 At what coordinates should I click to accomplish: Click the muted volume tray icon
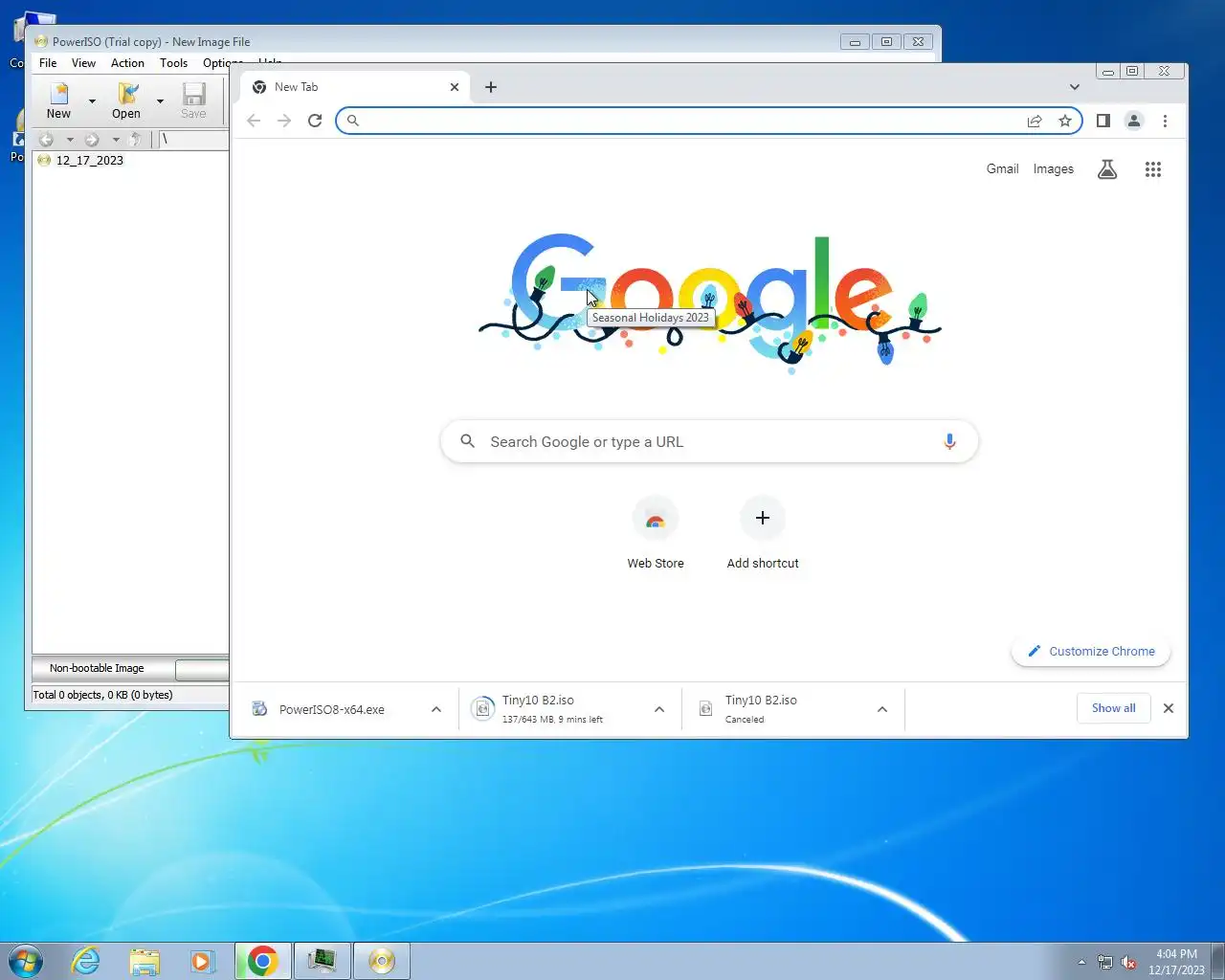click(1128, 962)
